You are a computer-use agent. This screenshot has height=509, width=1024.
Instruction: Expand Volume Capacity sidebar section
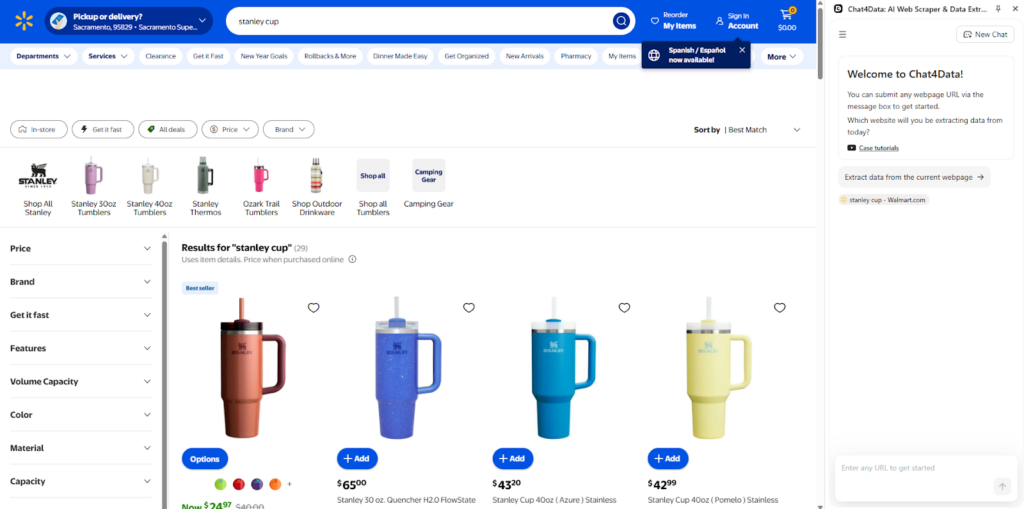81,382
